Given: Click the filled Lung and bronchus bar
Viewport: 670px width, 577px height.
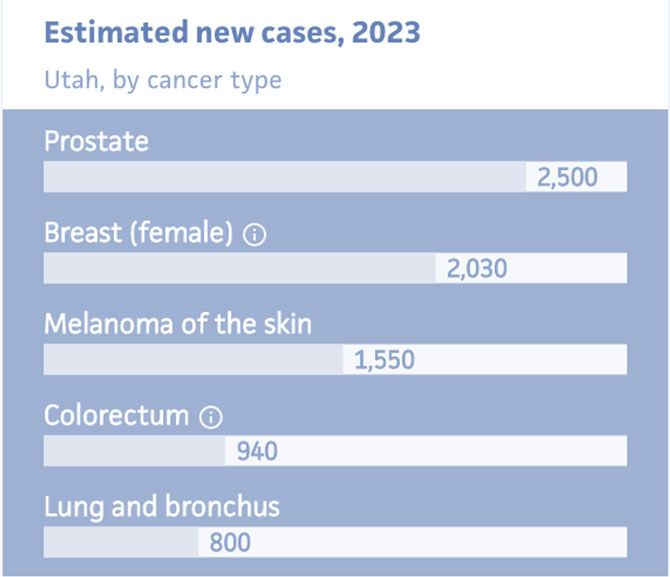Looking at the screenshot, I should 120,543.
